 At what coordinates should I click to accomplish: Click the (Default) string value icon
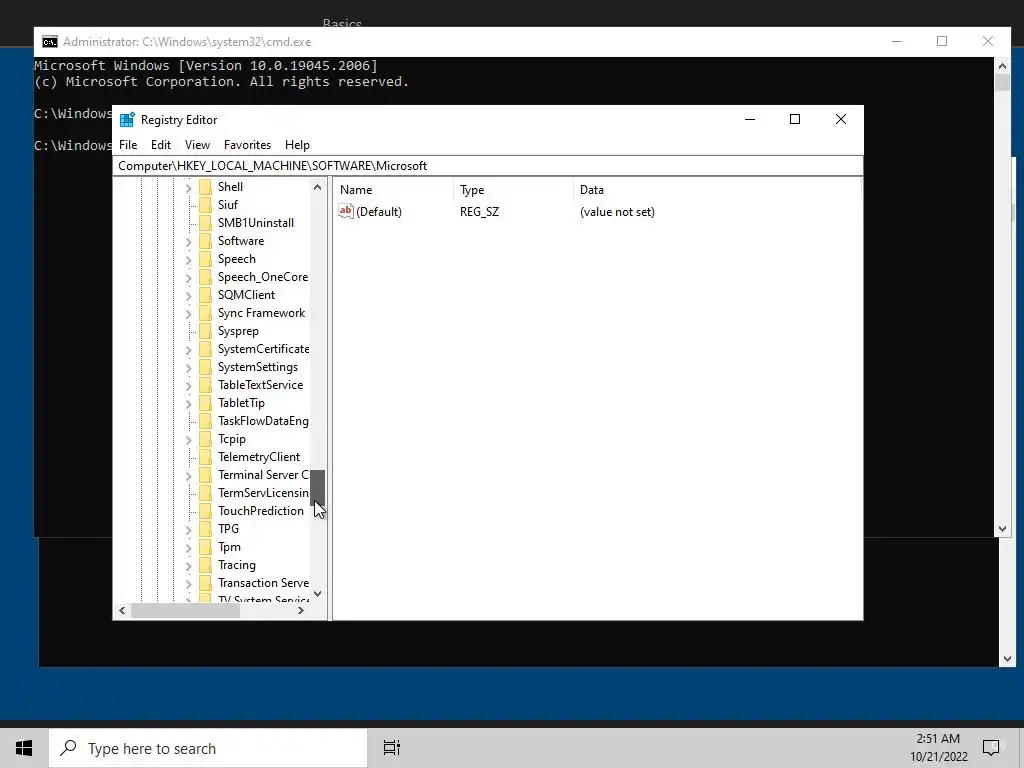[345, 212]
